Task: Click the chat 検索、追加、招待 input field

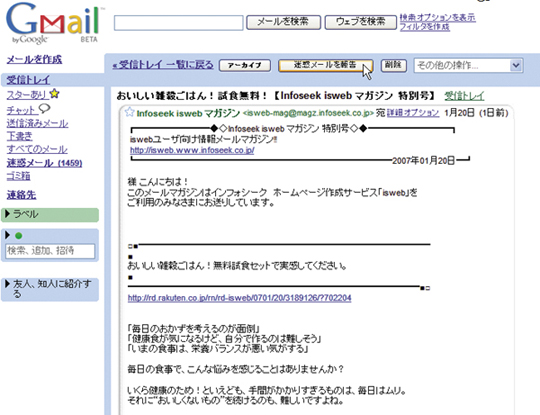Action: click(x=50, y=251)
